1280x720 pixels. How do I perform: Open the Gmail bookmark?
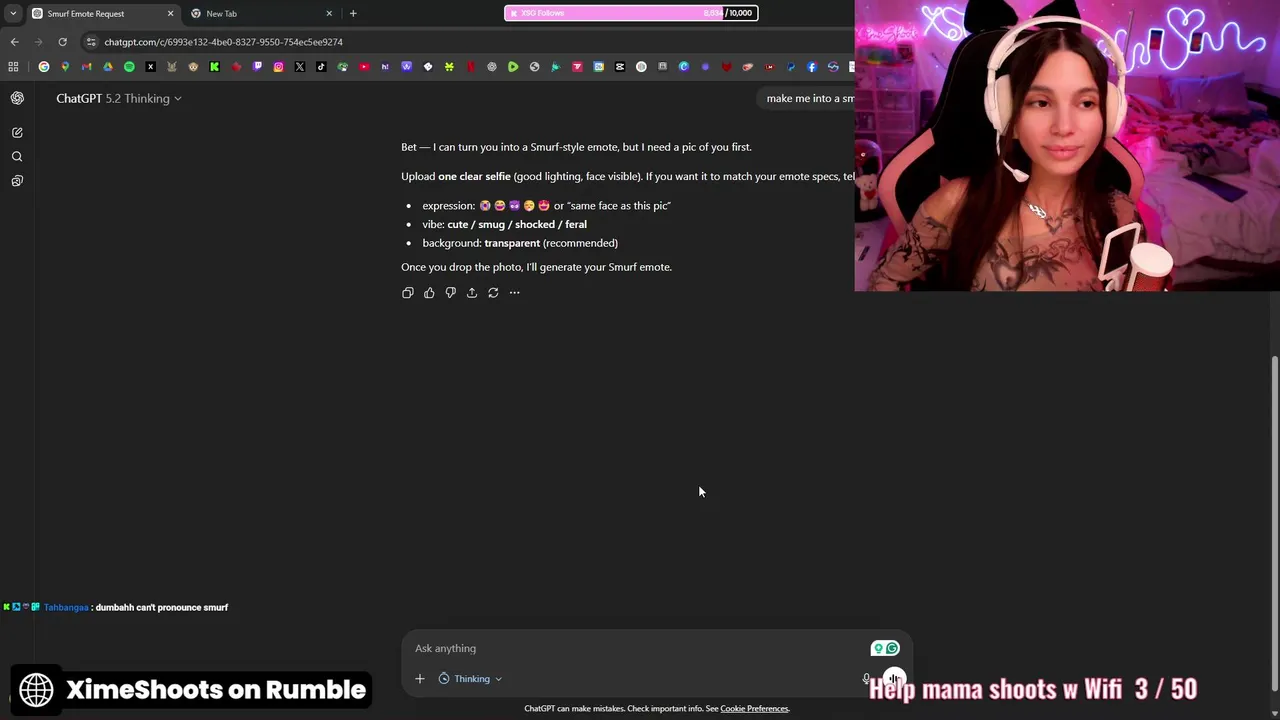coord(86,67)
